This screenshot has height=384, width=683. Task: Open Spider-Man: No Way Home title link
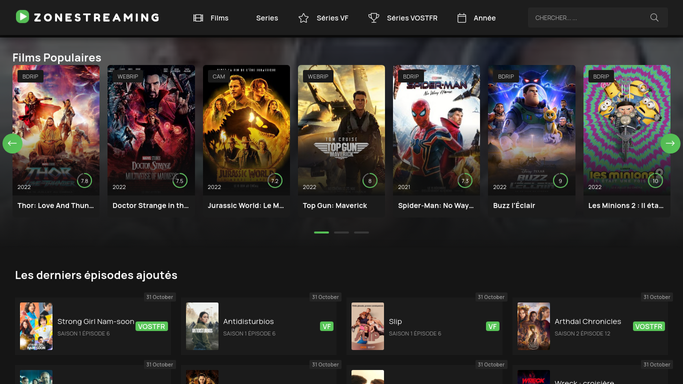pos(436,205)
